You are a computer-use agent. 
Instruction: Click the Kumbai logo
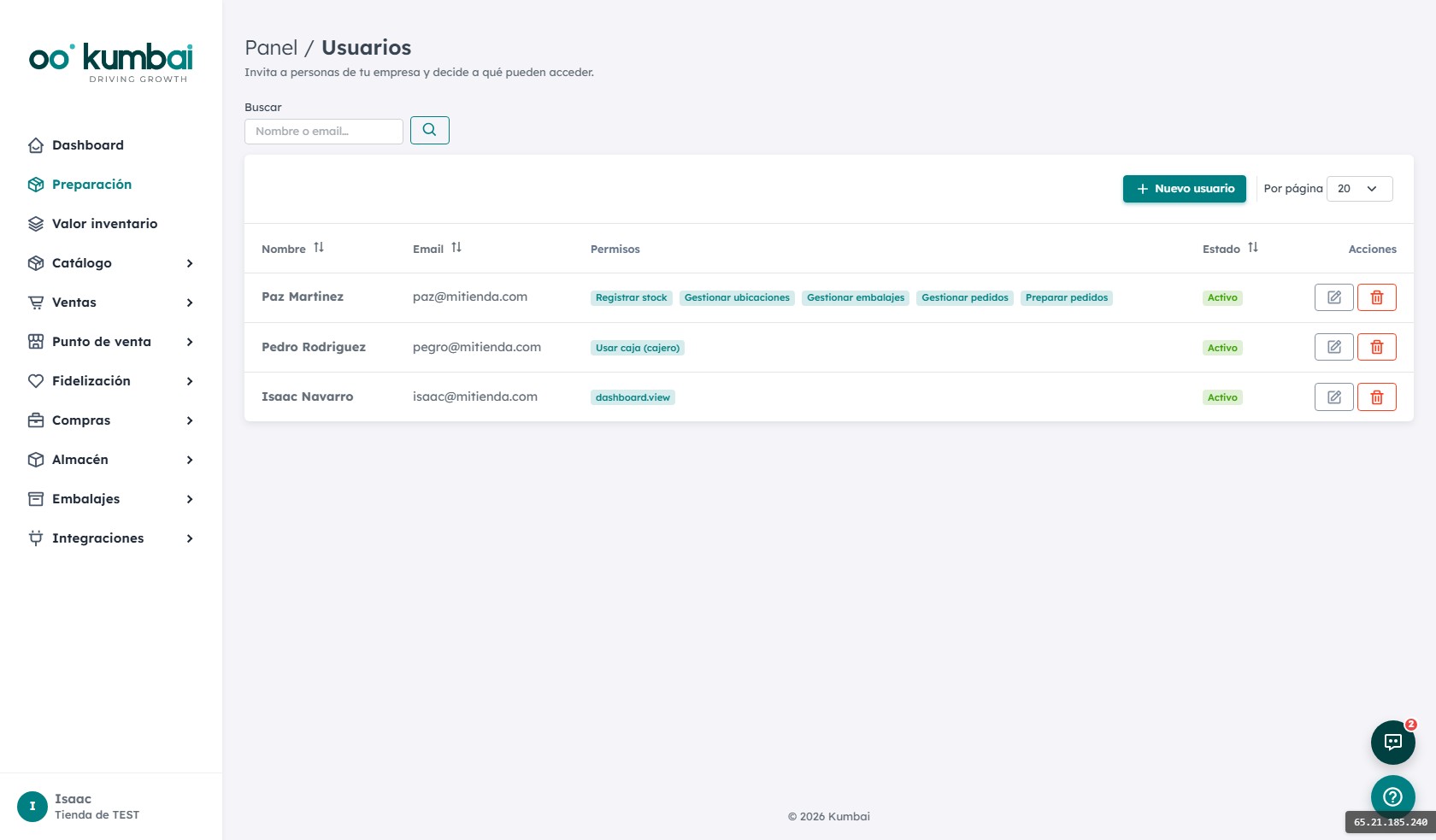111,62
